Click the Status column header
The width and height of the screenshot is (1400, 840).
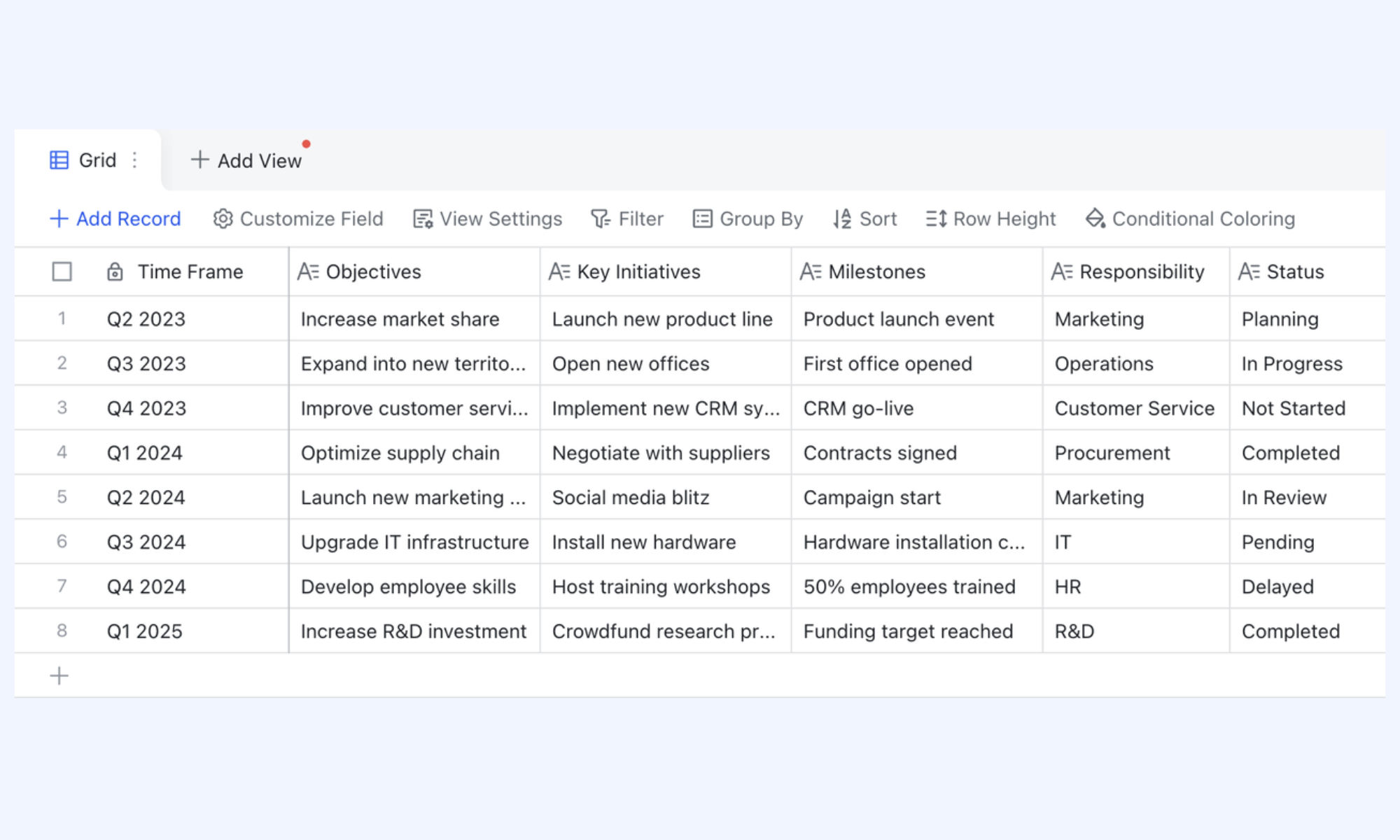point(1307,272)
